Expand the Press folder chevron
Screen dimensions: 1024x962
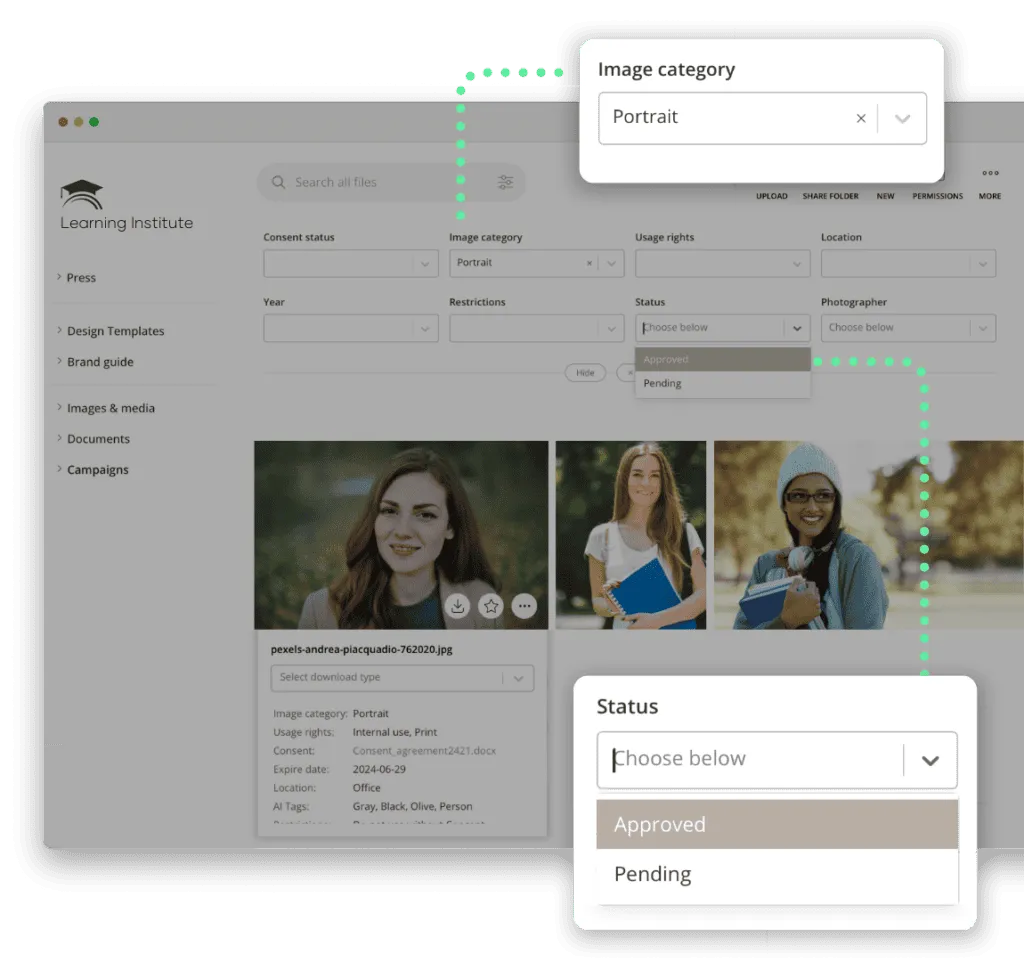pos(59,277)
